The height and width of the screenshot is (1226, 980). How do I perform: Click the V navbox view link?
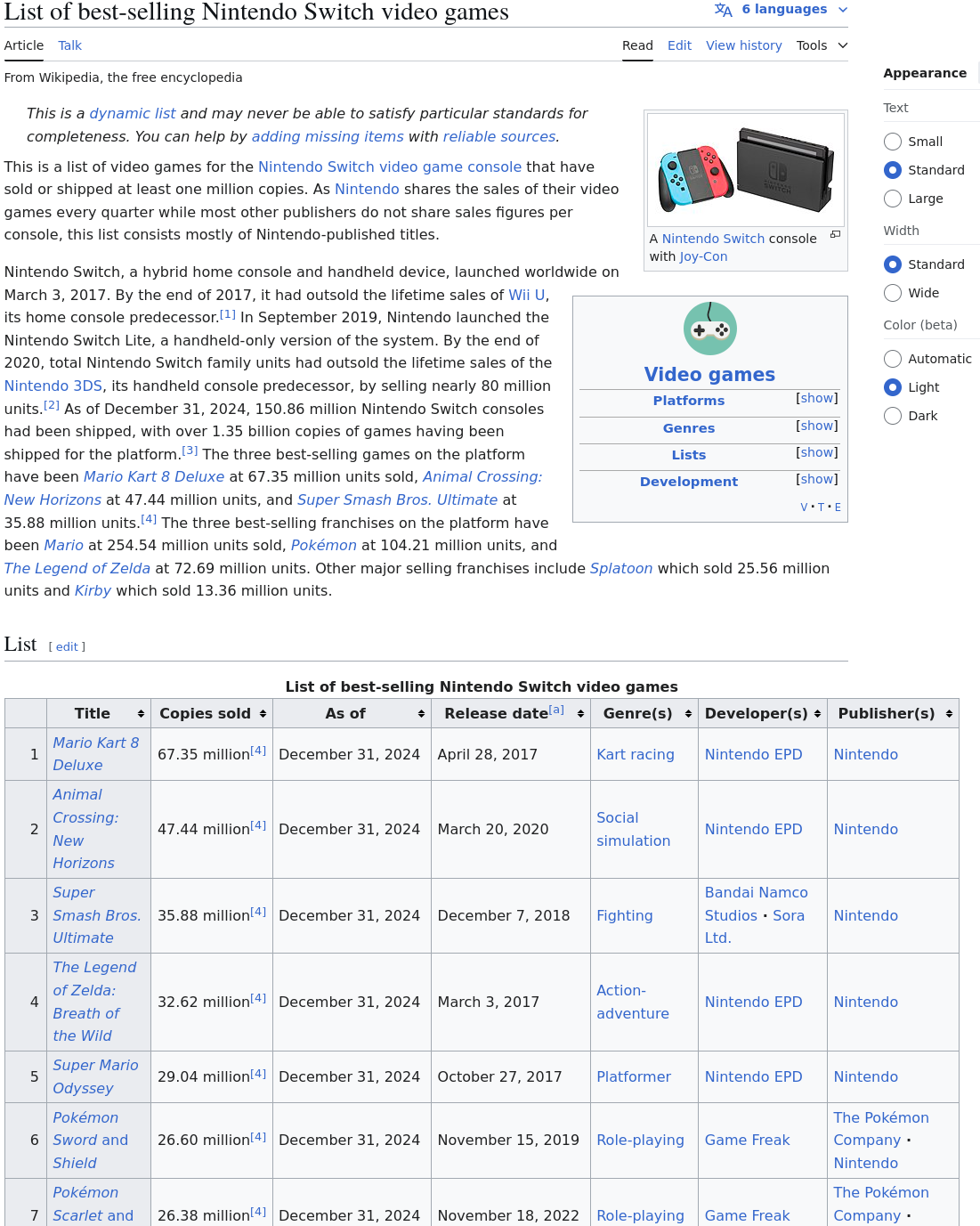coord(804,507)
